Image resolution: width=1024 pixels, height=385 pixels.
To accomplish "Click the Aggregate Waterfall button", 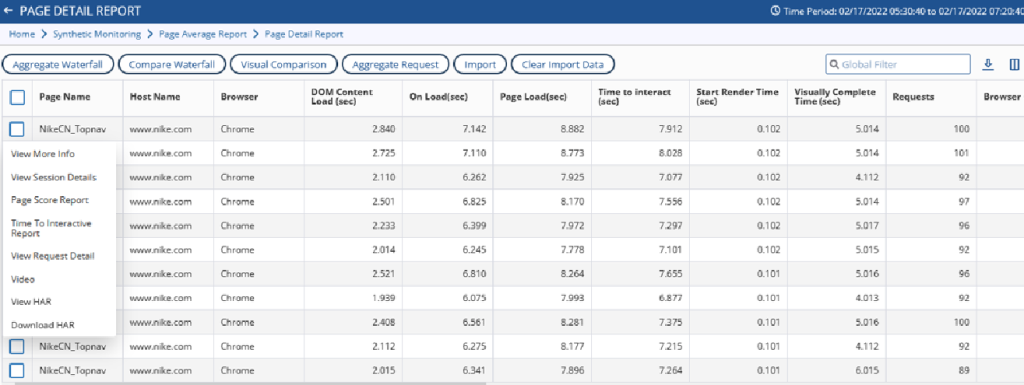I will click(x=58, y=65).
